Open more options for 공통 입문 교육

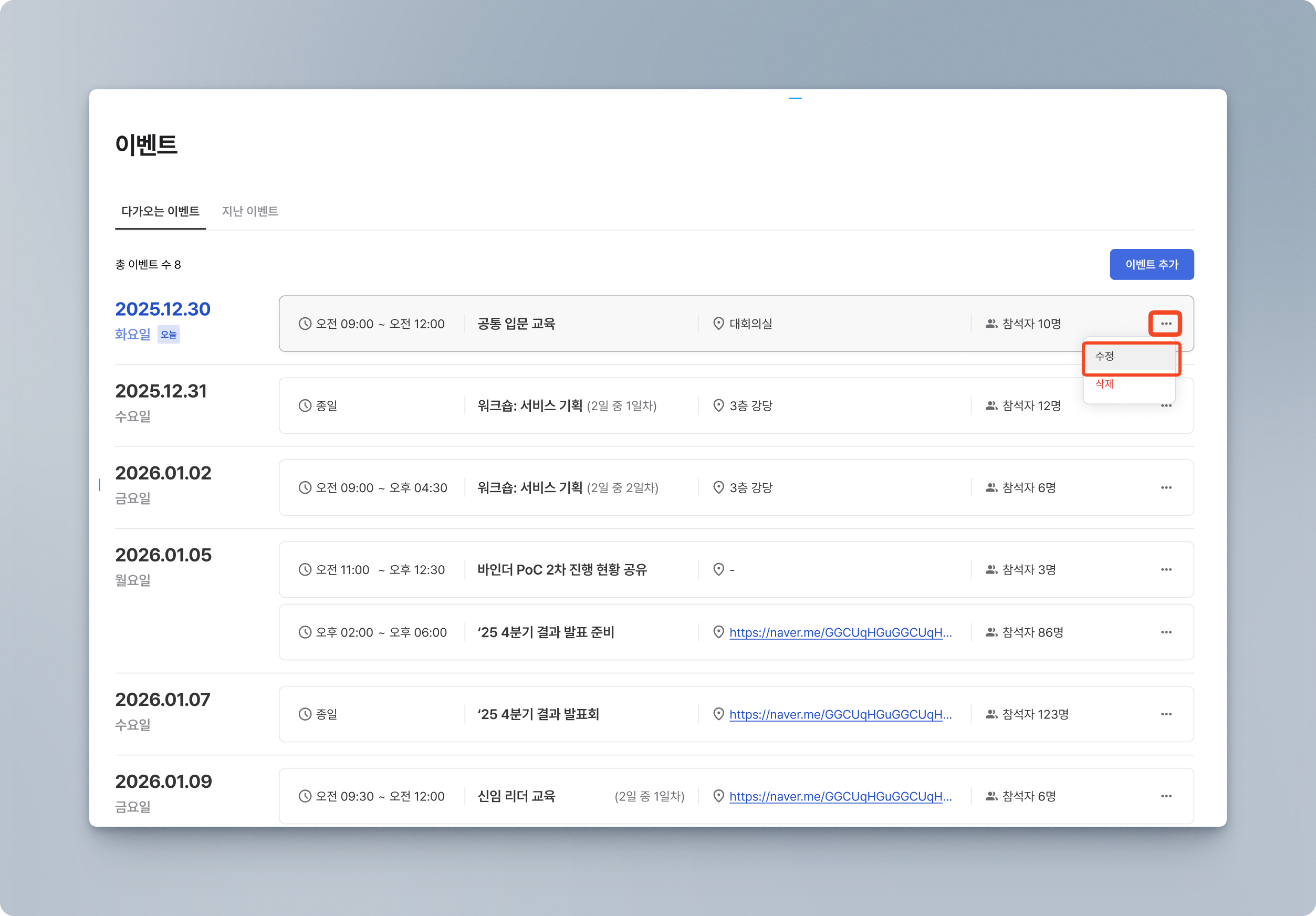pyautogui.click(x=1165, y=324)
